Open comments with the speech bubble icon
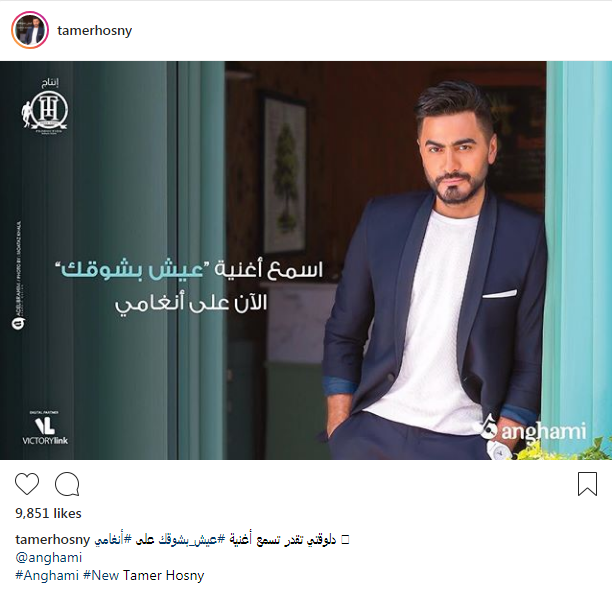Viewport: 612px width, 589px height. click(x=67, y=484)
